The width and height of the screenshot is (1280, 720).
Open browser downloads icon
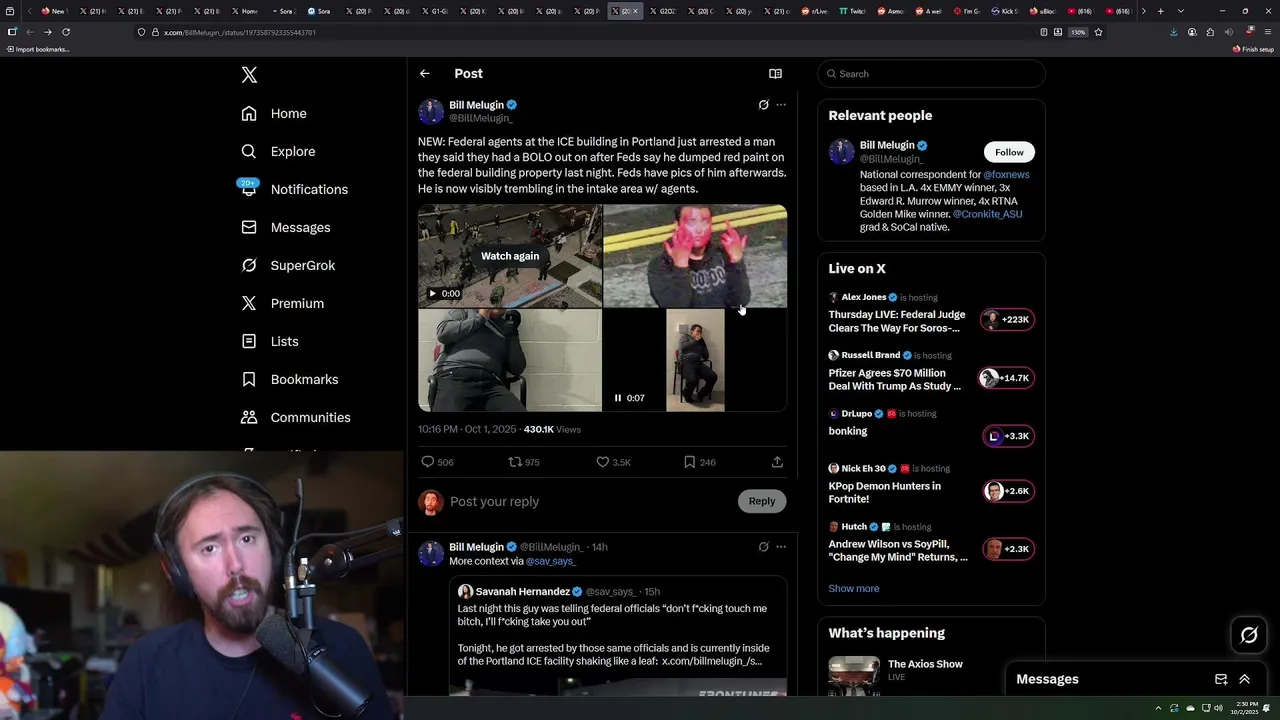tap(1173, 32)
